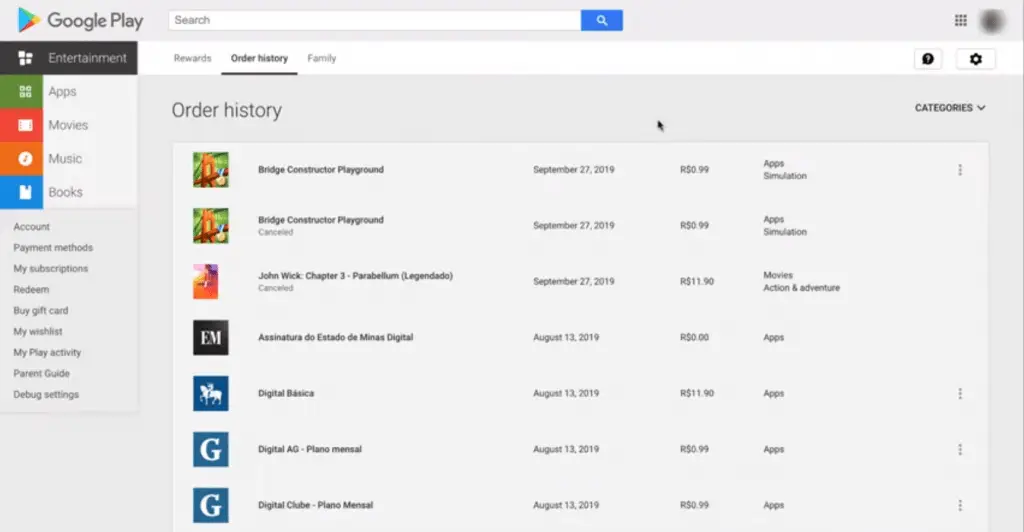Open My wishlist link
Viewport: 1024px width, 532px height.
click(38, 331)
